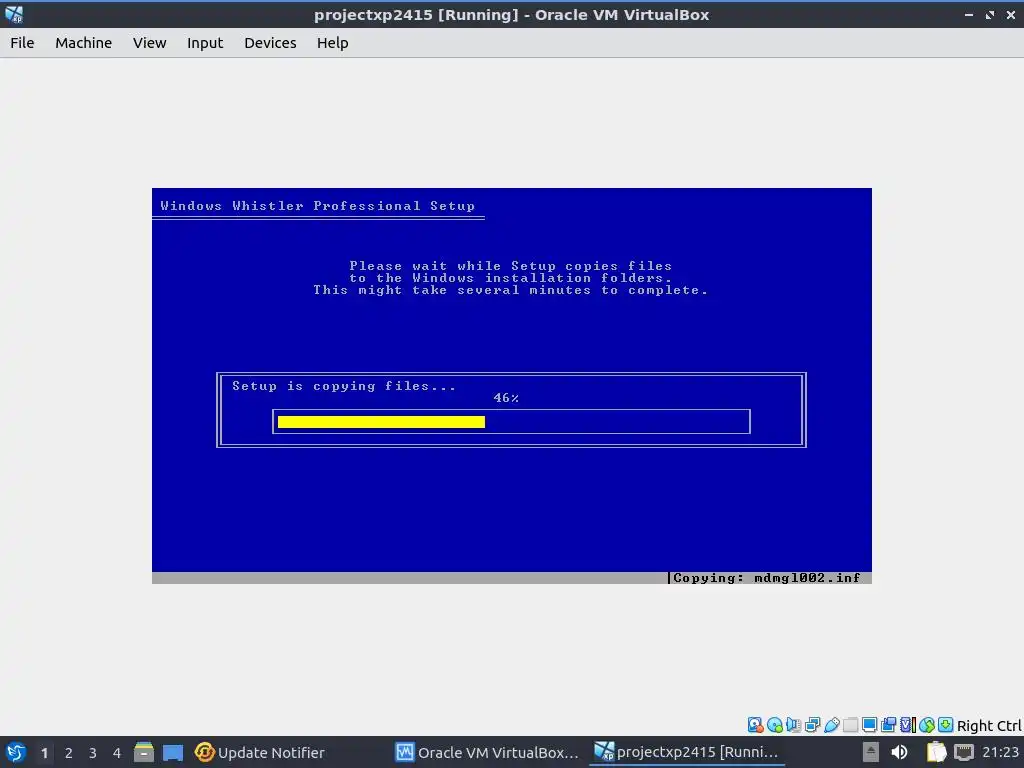Click the keyboard capture arrow icon
The width and height of the screenshot is (1024, 768).
coord(946,725)
